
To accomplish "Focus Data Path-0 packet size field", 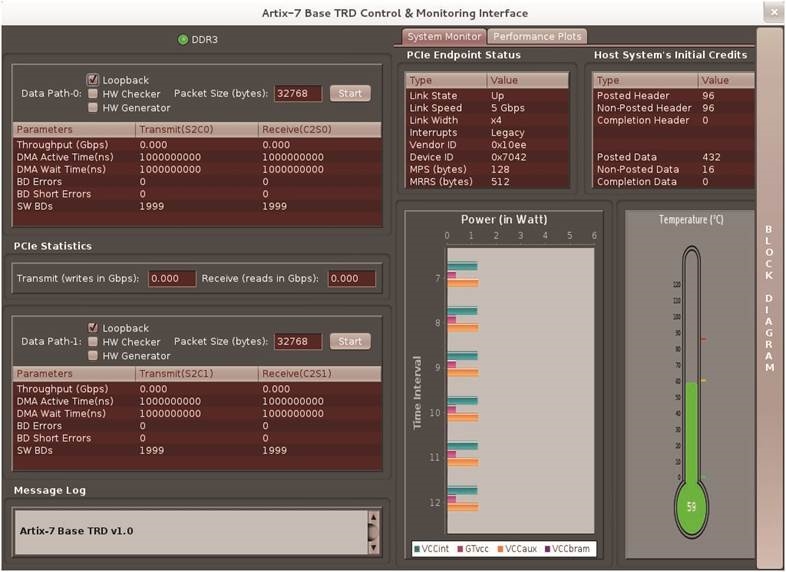I will point(298,93).
